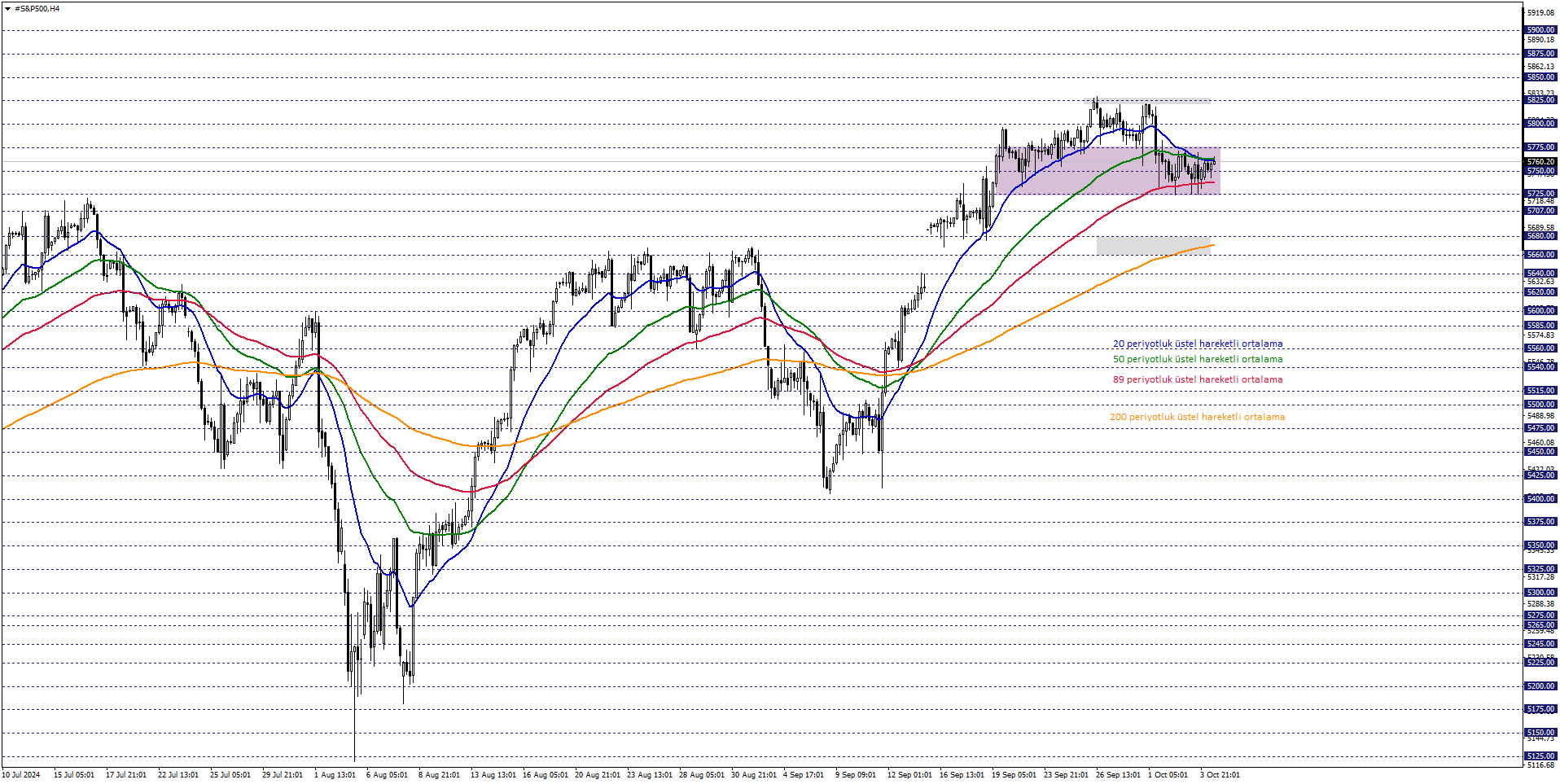Image resolution: width=1560 pixels, height=784 pixels.
Task: Click the current price 5760.20 label
Action: (1540, 162)
